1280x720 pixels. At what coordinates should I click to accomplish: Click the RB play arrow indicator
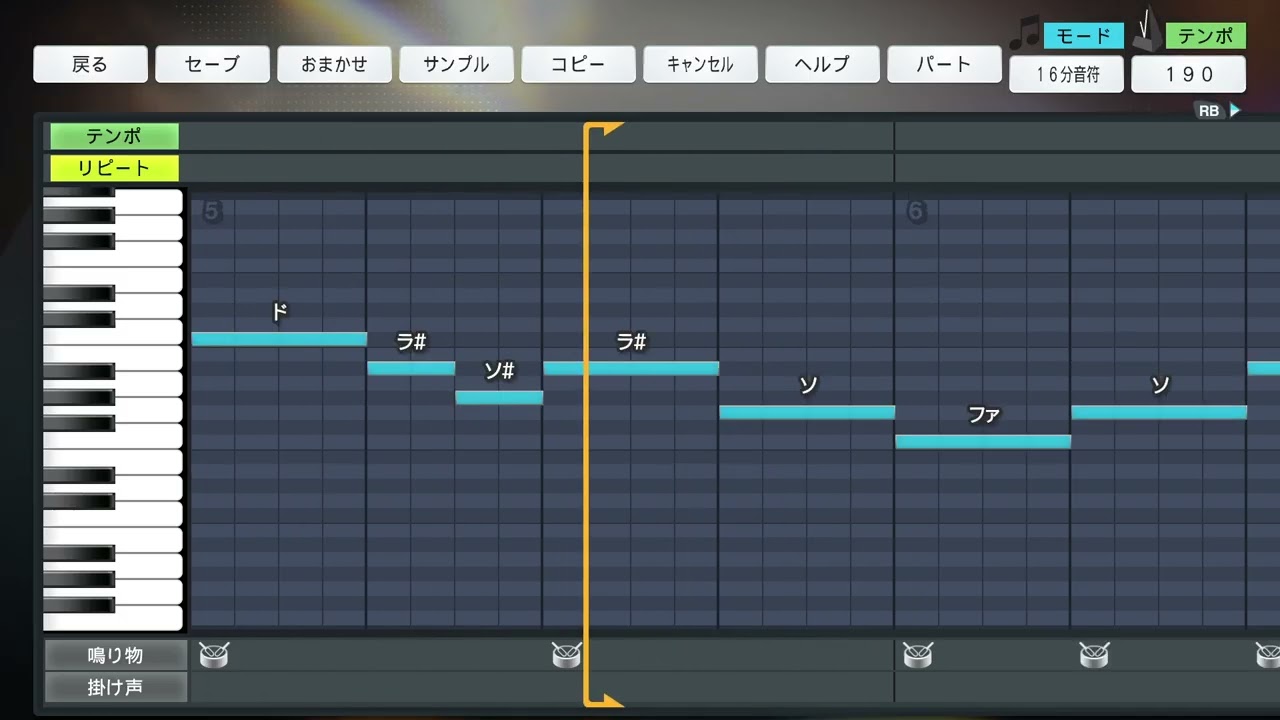(x=1219, y=111)
